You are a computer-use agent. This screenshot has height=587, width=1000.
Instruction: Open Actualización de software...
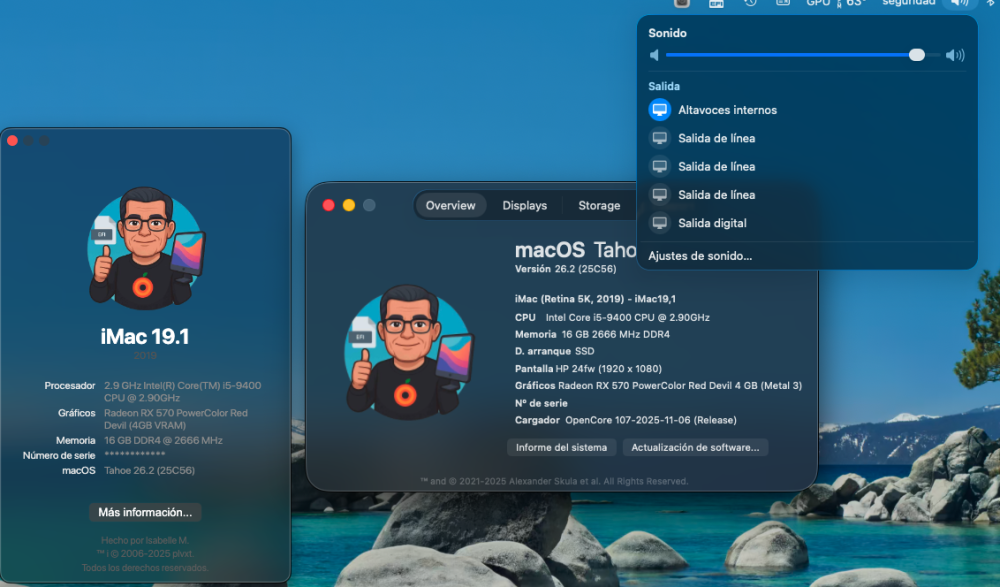(x=695, y=447)
